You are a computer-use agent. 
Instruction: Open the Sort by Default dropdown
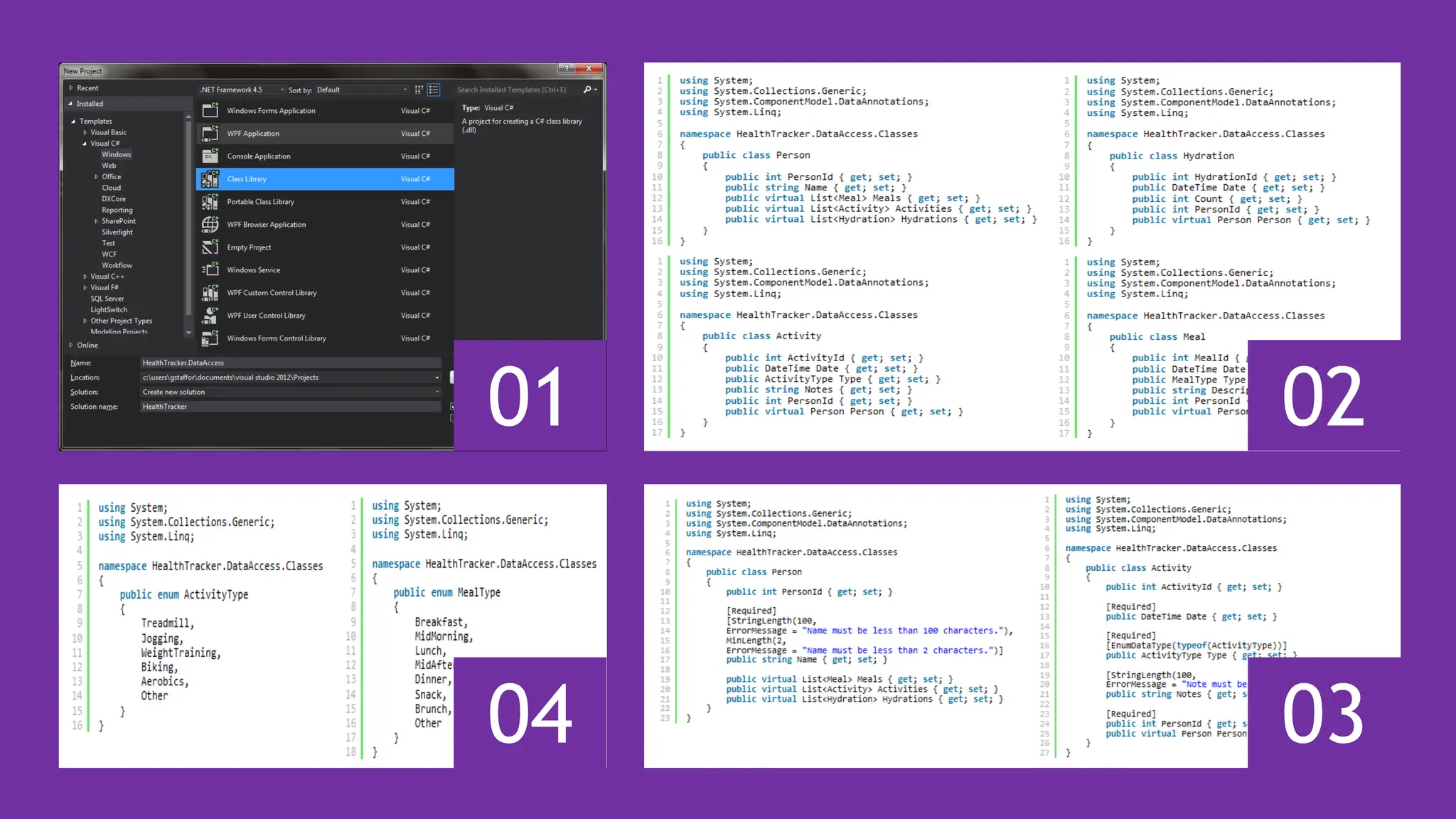361,90
